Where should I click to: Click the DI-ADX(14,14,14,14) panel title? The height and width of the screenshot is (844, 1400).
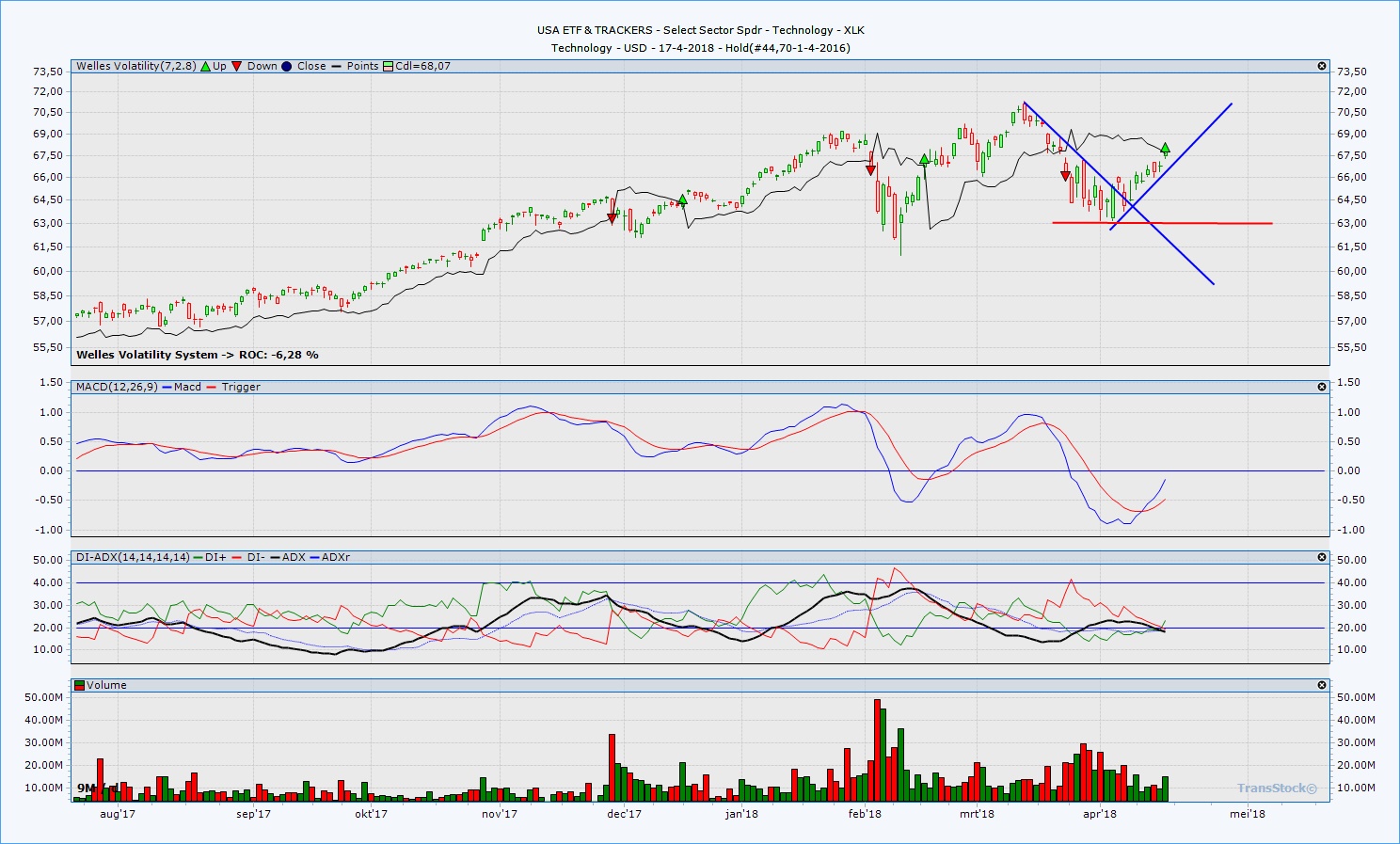coord(133,557)
